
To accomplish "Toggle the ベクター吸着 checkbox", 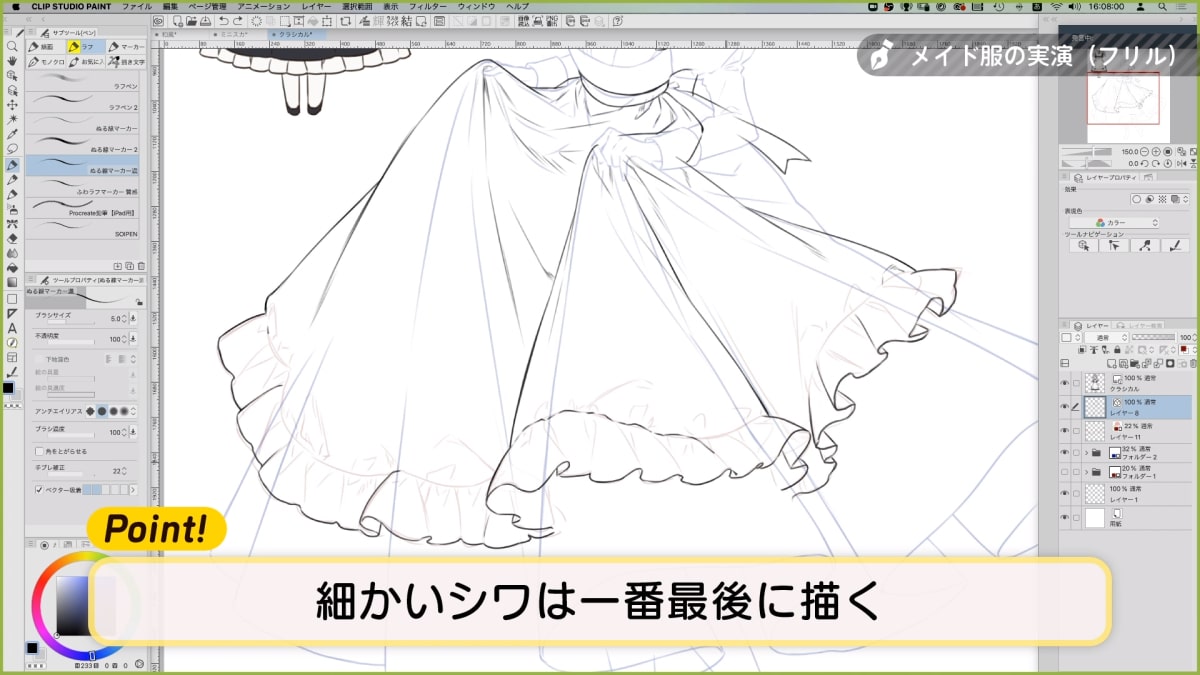I will (x=39, y=490).
